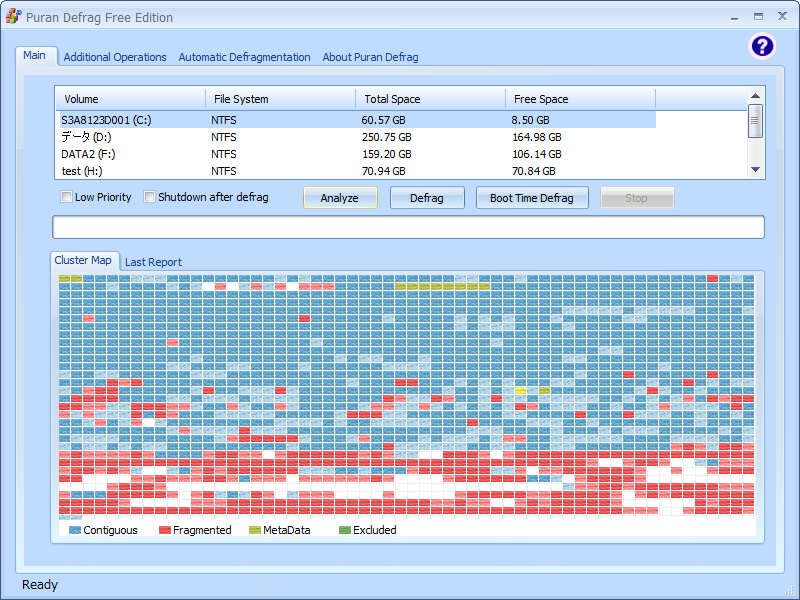This screenshot has height=600, width=800.
Task: Sort by the Total Space column header
Action: (x=431, y=99)
